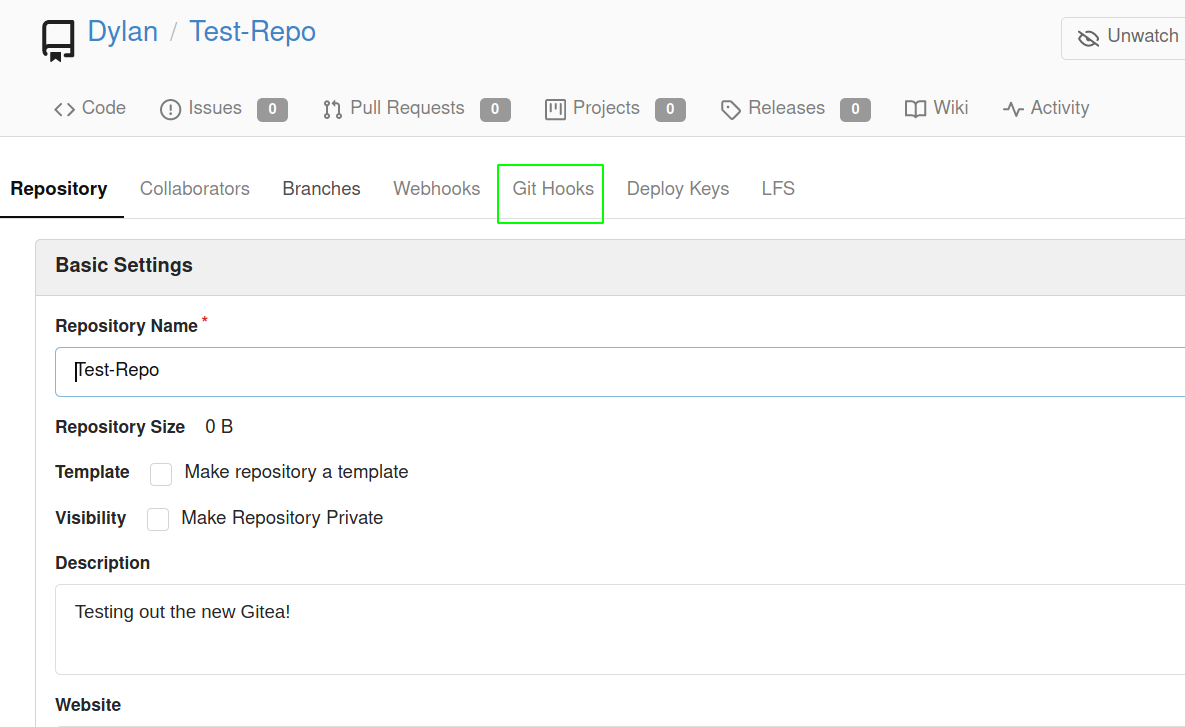Click the Make Repository Private label
Image resolution: width=1185 pixels, height=727 pixels.
[x=282, y=518]
